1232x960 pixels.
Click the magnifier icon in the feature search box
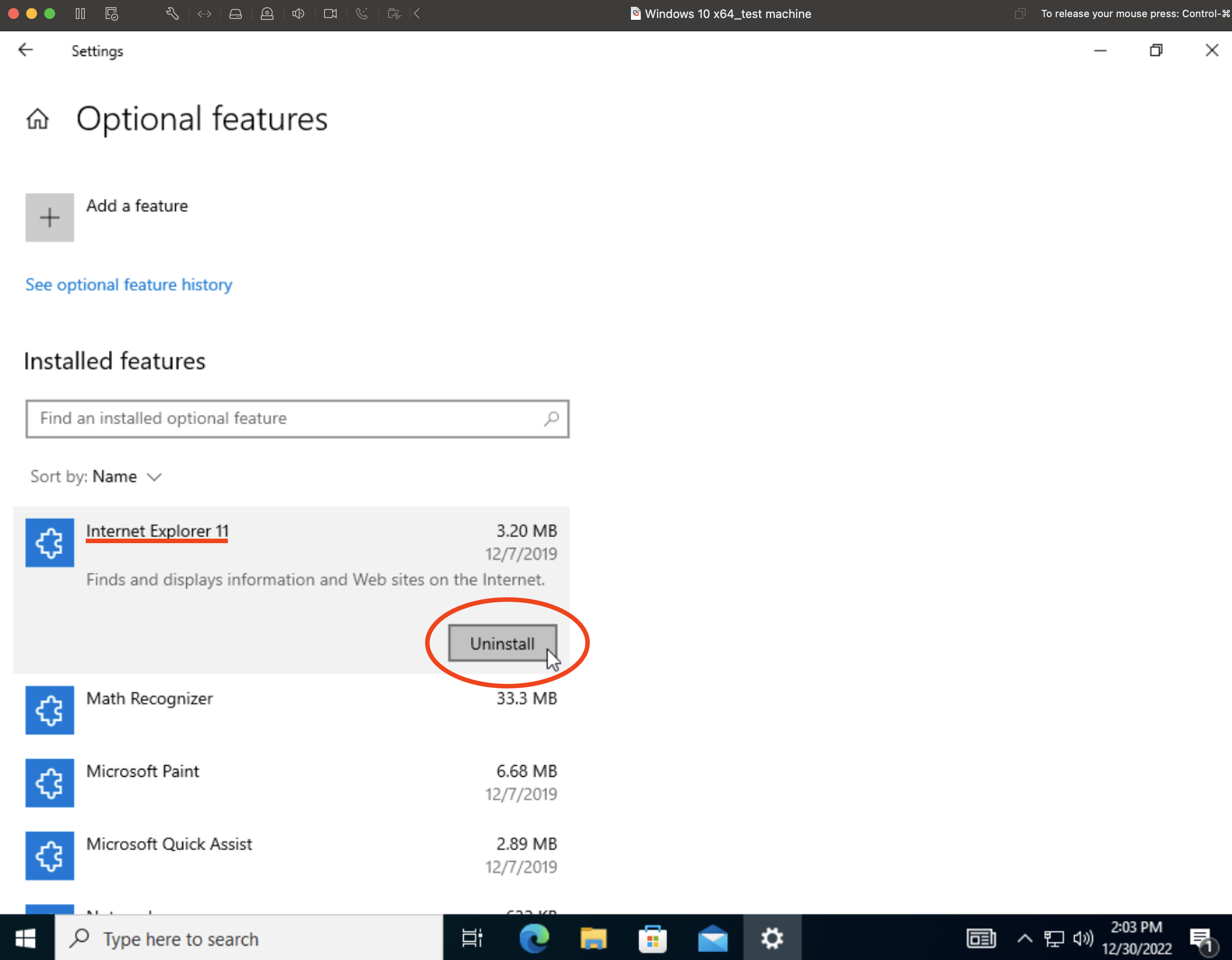click(x=551, y=419)
